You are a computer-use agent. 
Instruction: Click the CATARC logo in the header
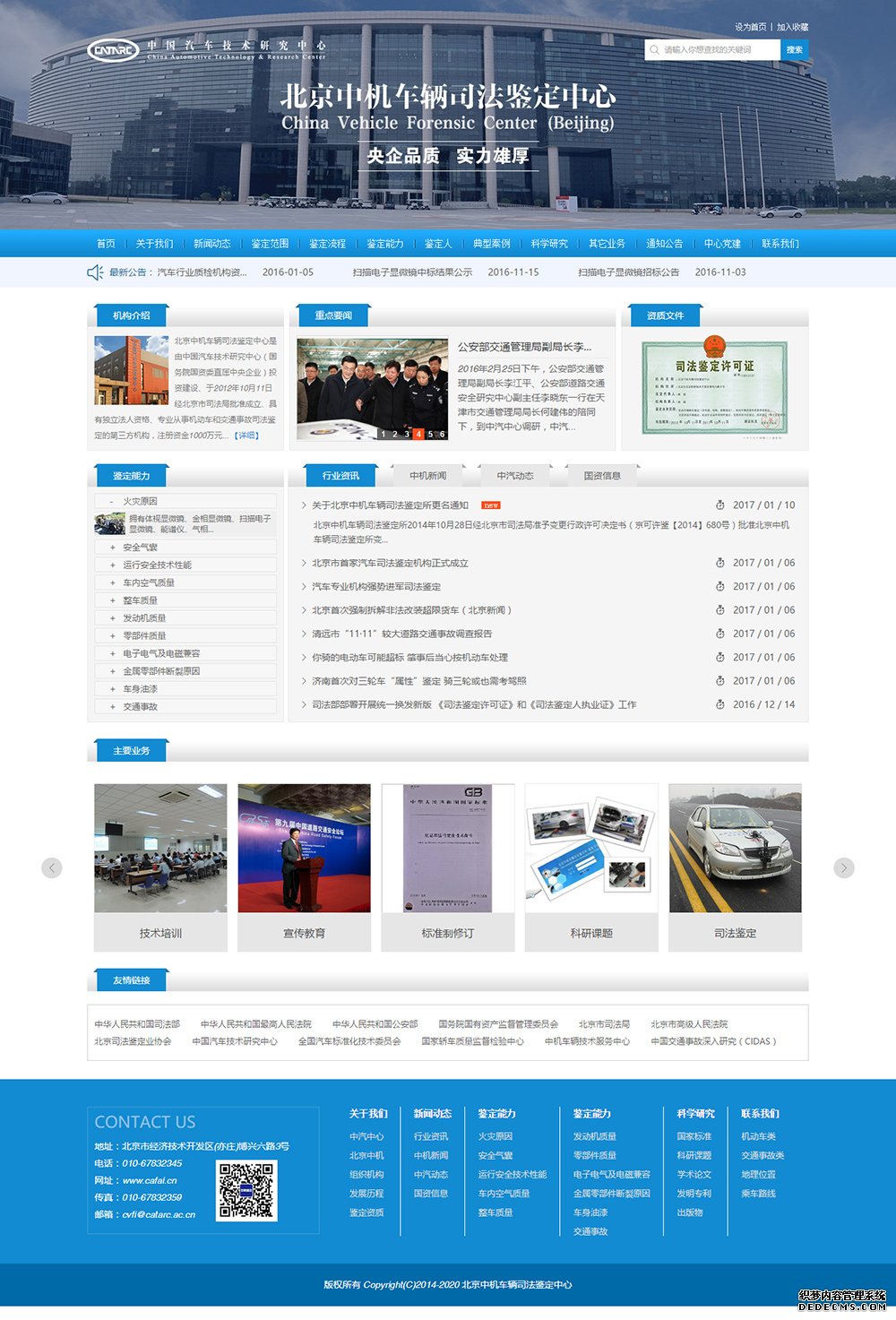click(x=114, y=49)
